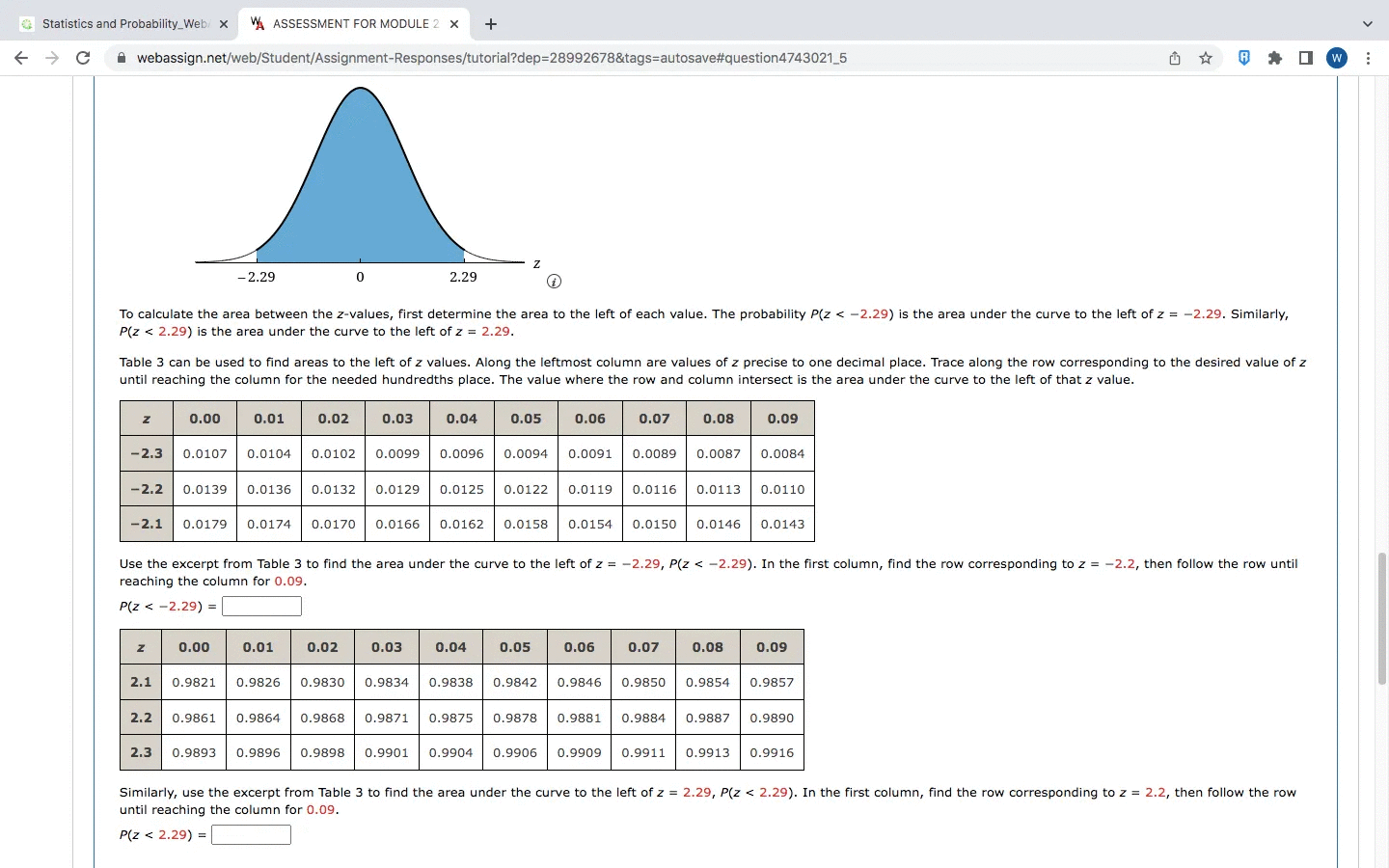The image size is (1389, 868).
Task: Click the 0.05 column header in second table
Action: pyautogui.click(x=515, y=647)
